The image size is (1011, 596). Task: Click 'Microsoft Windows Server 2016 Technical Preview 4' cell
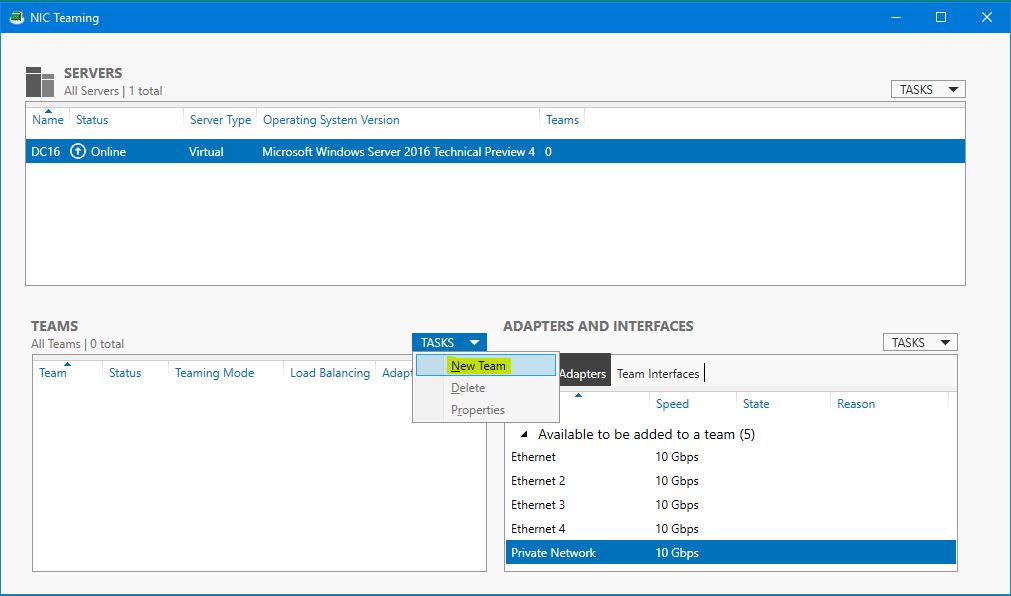(398, 152)
